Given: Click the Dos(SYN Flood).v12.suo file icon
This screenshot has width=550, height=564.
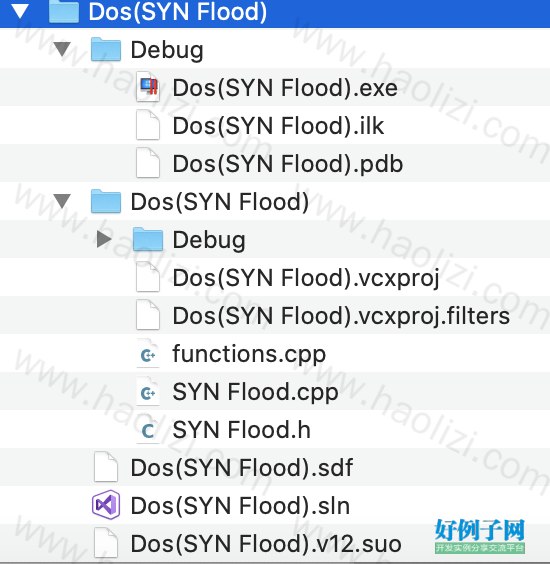Looking at the screenshot, I should (x=106, y=543).
